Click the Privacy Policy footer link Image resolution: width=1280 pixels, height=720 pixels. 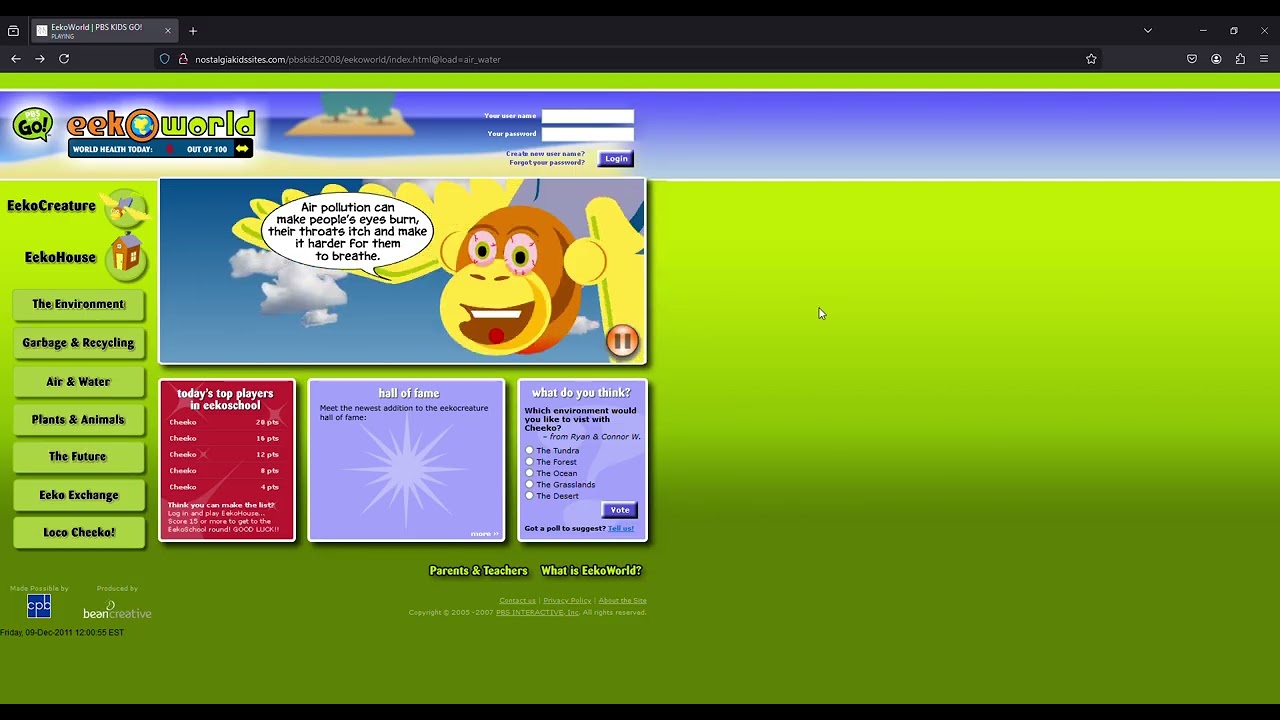click(x=567, y=601)
